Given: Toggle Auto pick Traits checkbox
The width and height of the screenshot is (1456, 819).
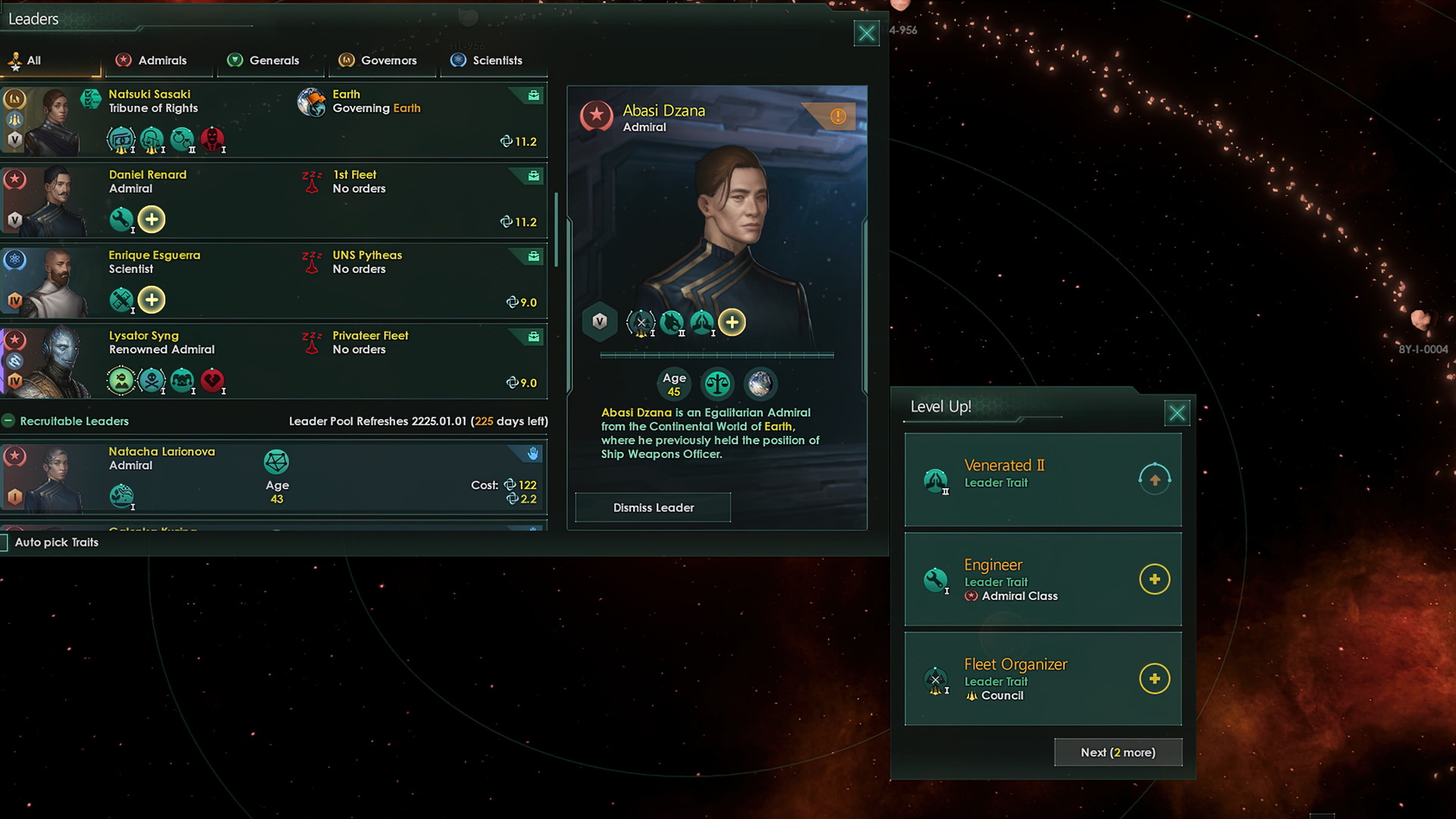Looking at the screenshot, I should click(x=5, y=542).
